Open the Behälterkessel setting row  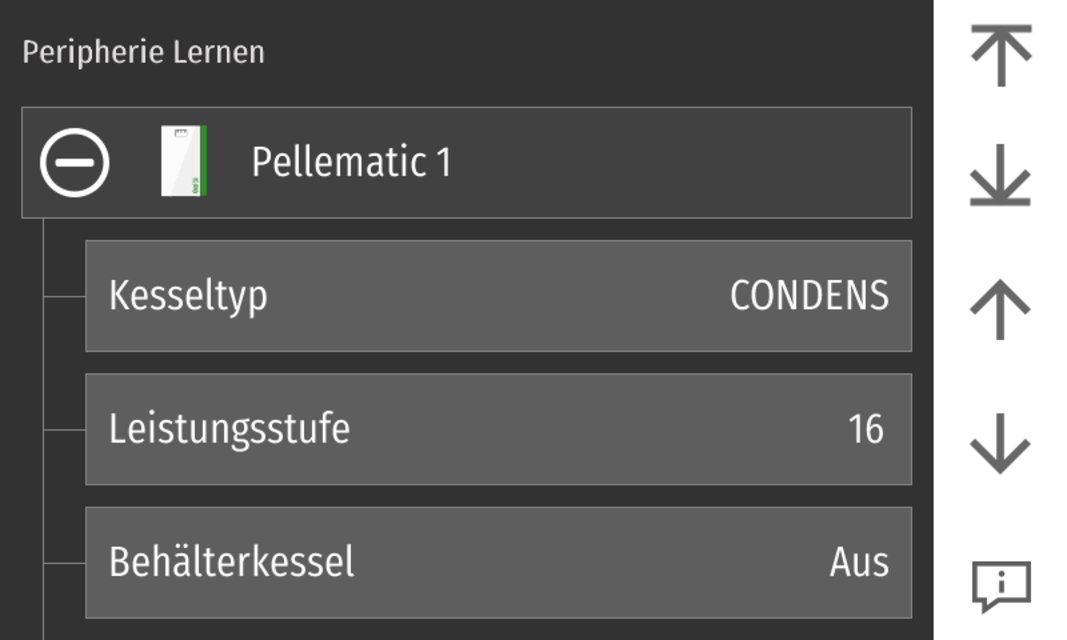[498, 562]
